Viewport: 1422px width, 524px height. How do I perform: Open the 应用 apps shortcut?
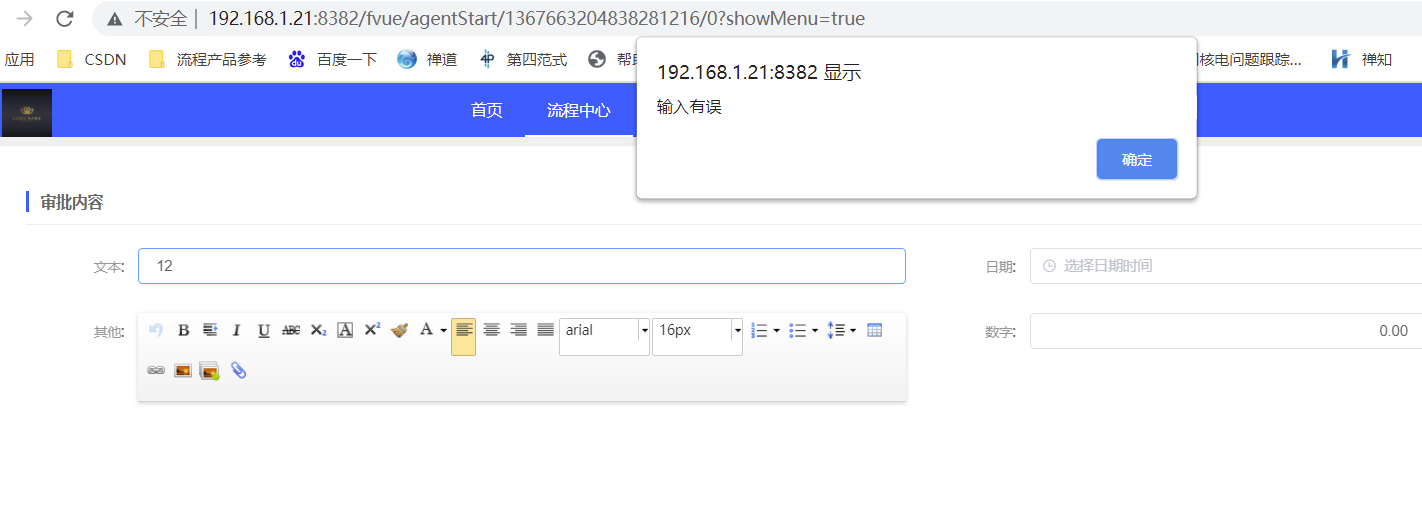[x=19, y=59]
